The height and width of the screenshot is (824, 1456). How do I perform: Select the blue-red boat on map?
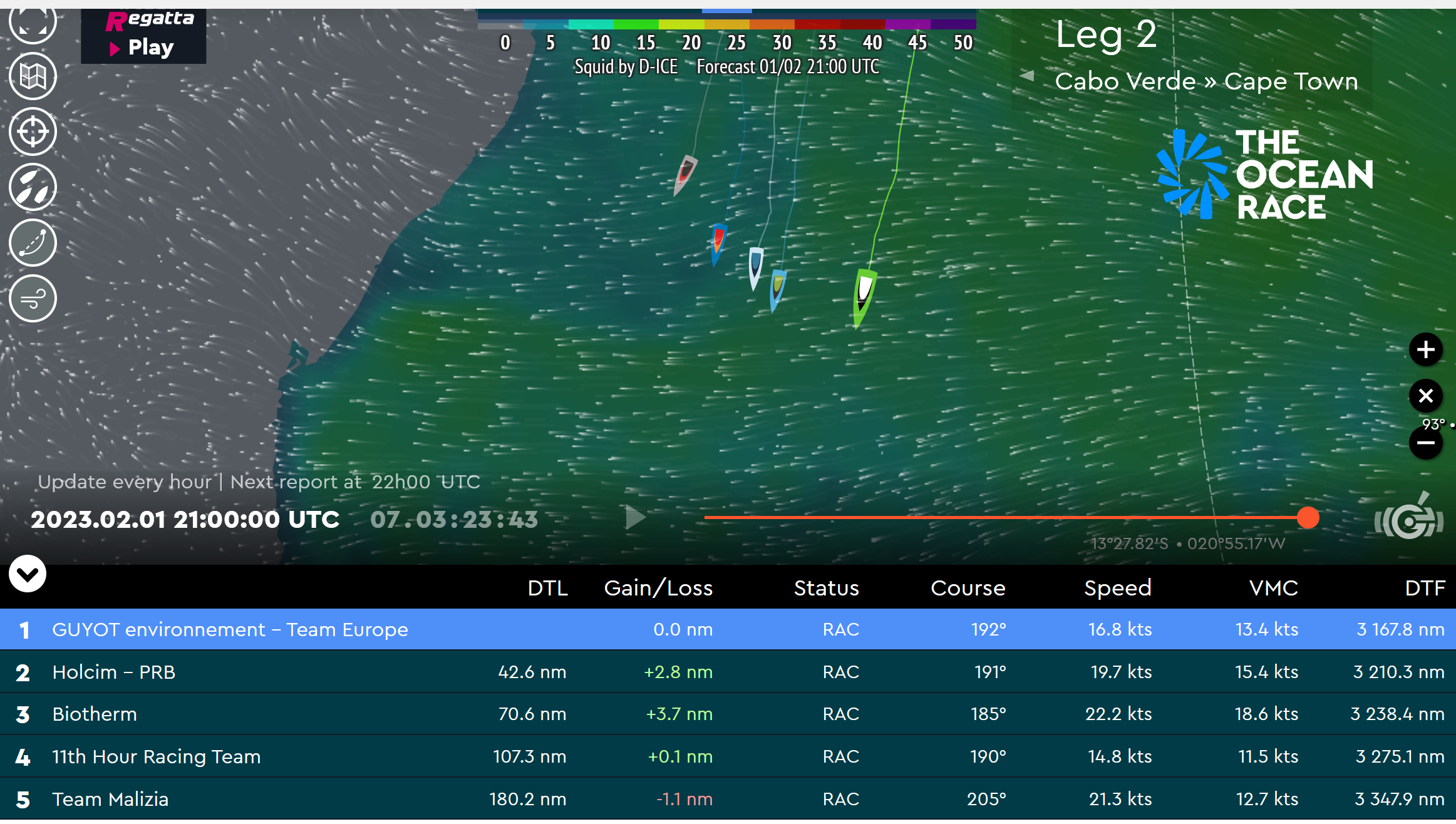tap(718, 244)
